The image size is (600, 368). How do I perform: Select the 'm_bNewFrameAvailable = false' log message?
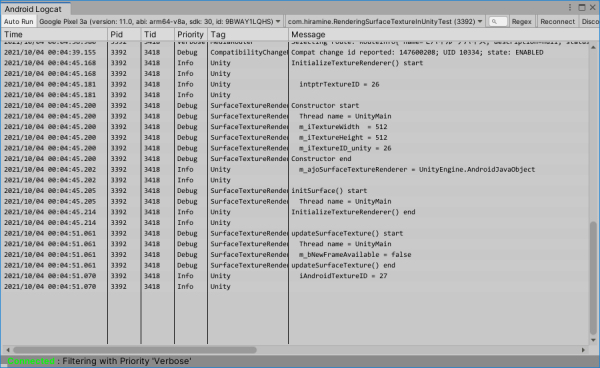point(355,255)
